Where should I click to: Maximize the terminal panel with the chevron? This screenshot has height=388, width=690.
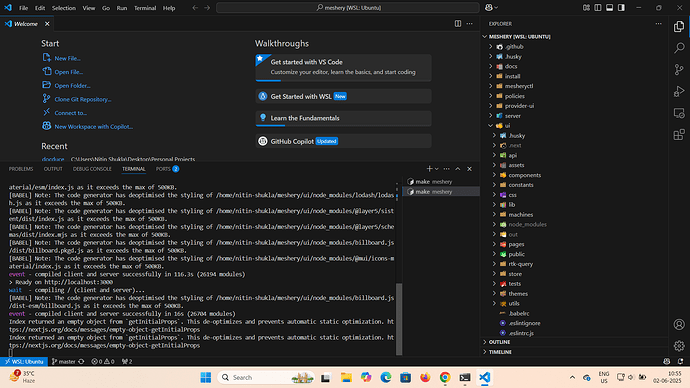pyautogui.click(x=458, y=169)
